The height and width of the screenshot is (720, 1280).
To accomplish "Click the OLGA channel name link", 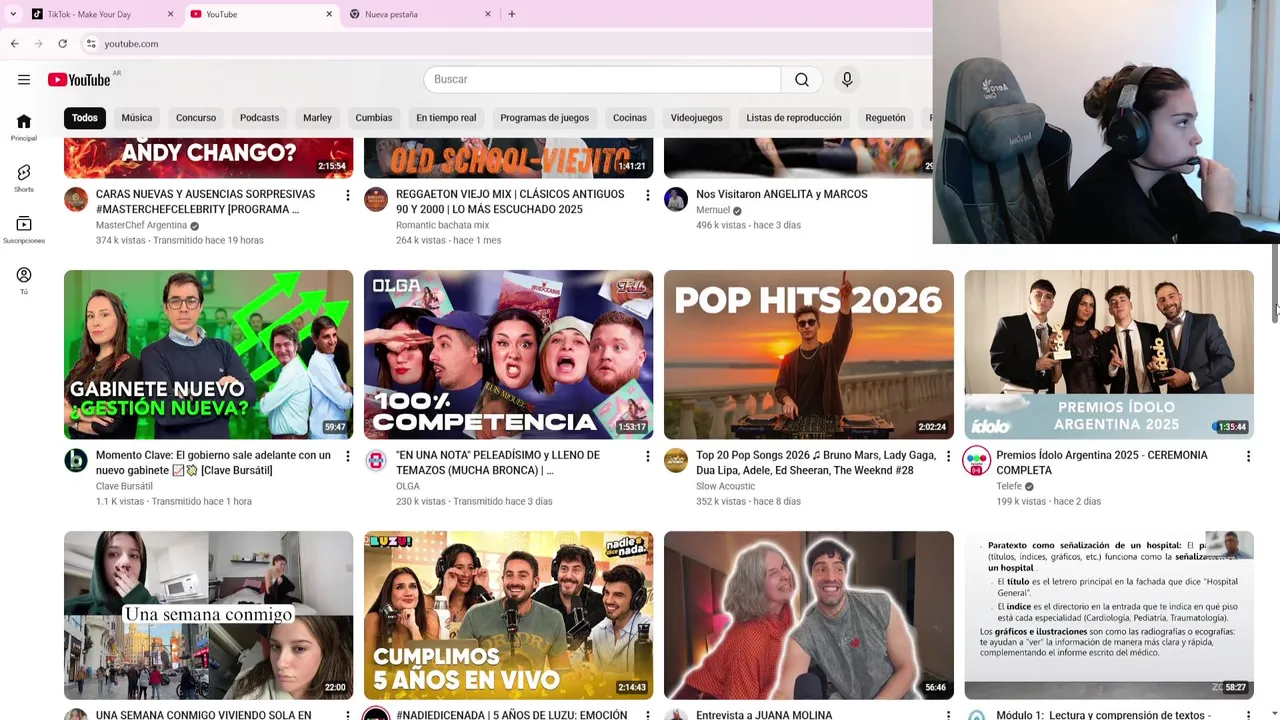I will point(408,486).
